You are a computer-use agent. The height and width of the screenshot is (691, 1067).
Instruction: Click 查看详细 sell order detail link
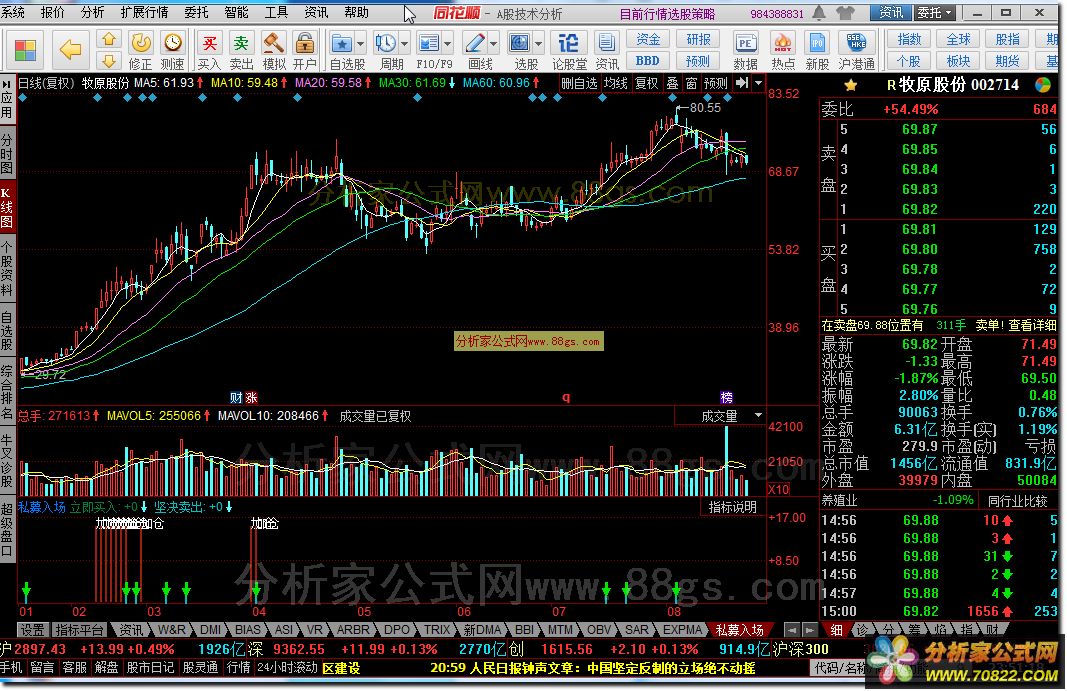[x=1032, y=325]
